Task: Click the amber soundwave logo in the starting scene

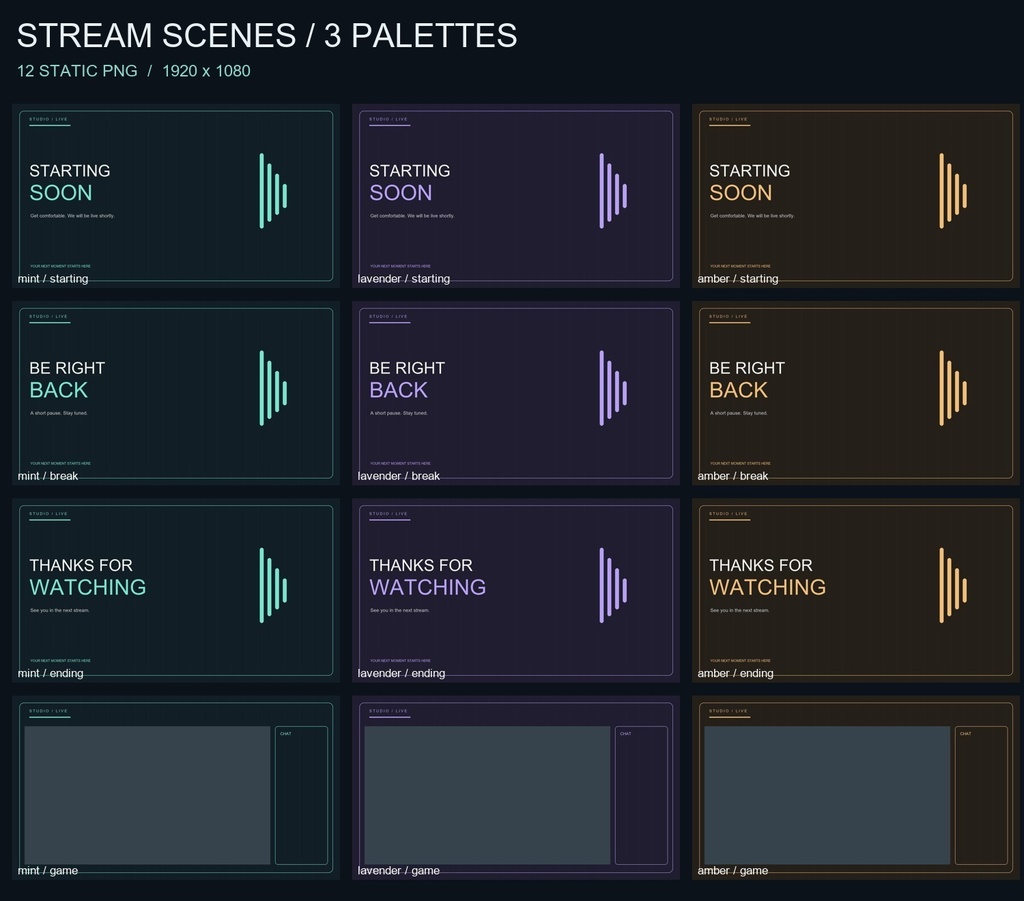Action: pos(953,191)
